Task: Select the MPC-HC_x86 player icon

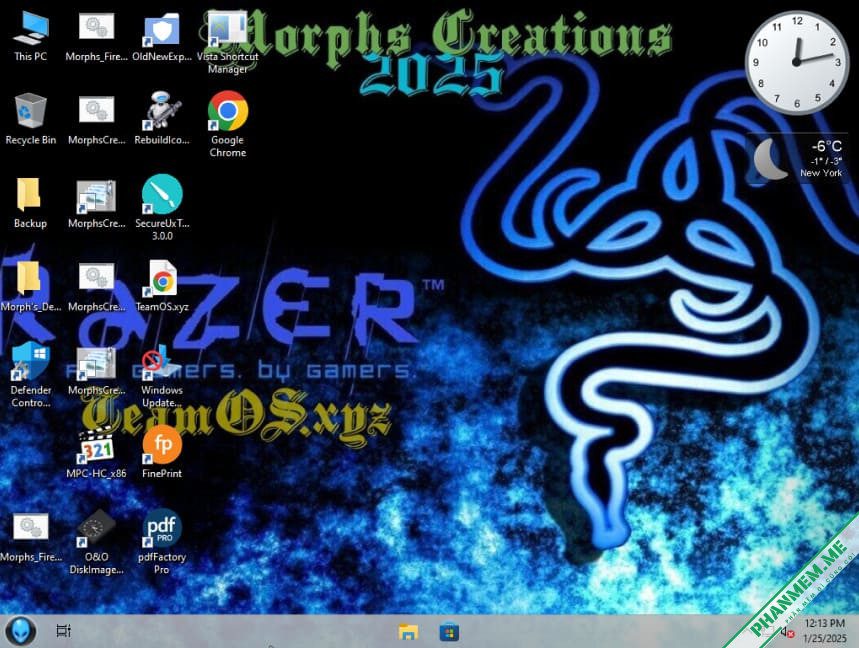Action: [x=96, y=454]
